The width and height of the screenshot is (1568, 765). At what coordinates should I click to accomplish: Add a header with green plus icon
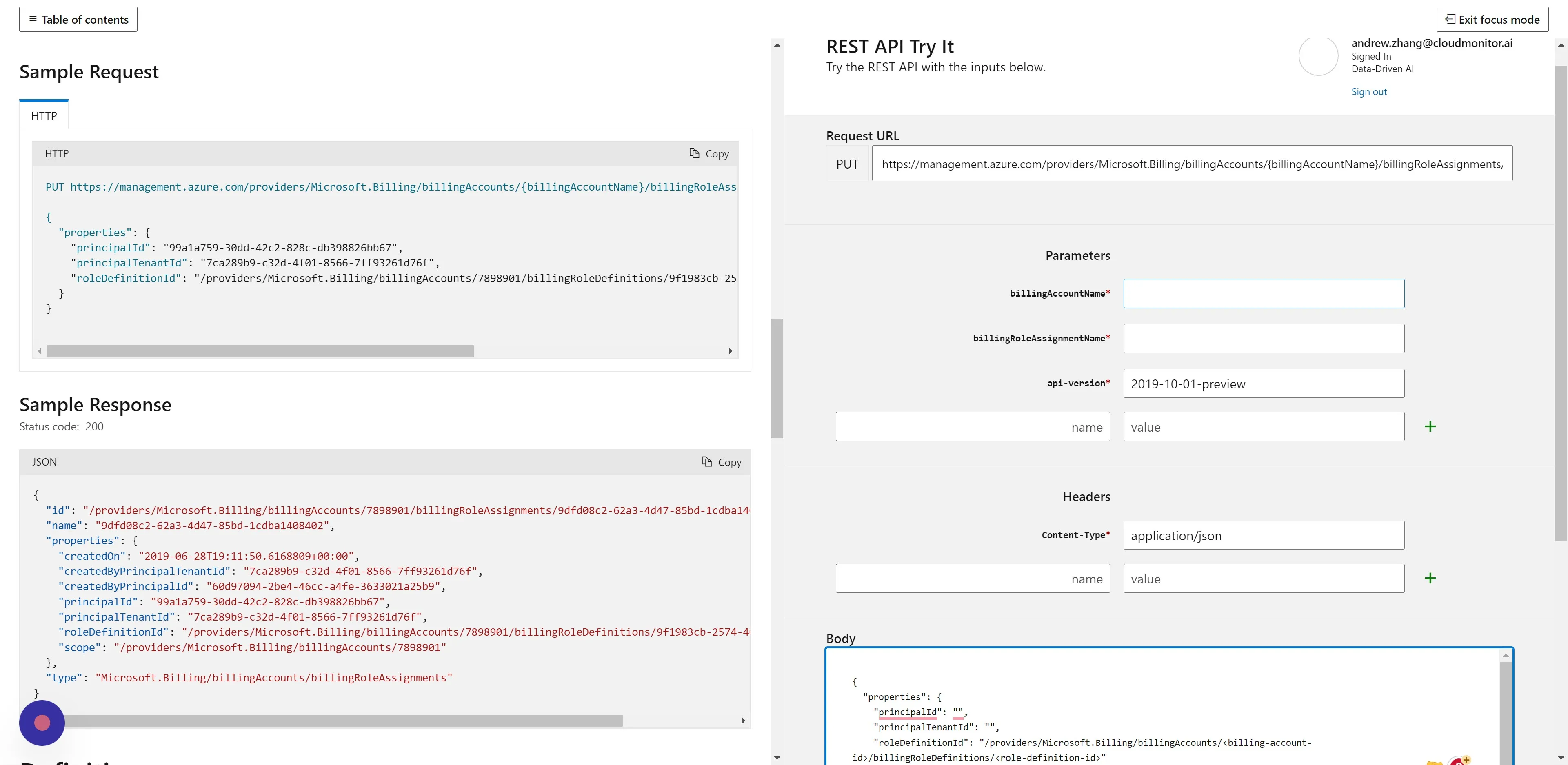1430,578
